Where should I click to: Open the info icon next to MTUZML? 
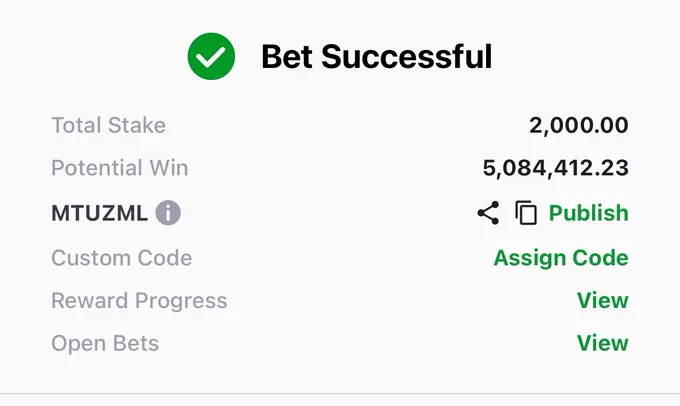[x=168, y=213]
